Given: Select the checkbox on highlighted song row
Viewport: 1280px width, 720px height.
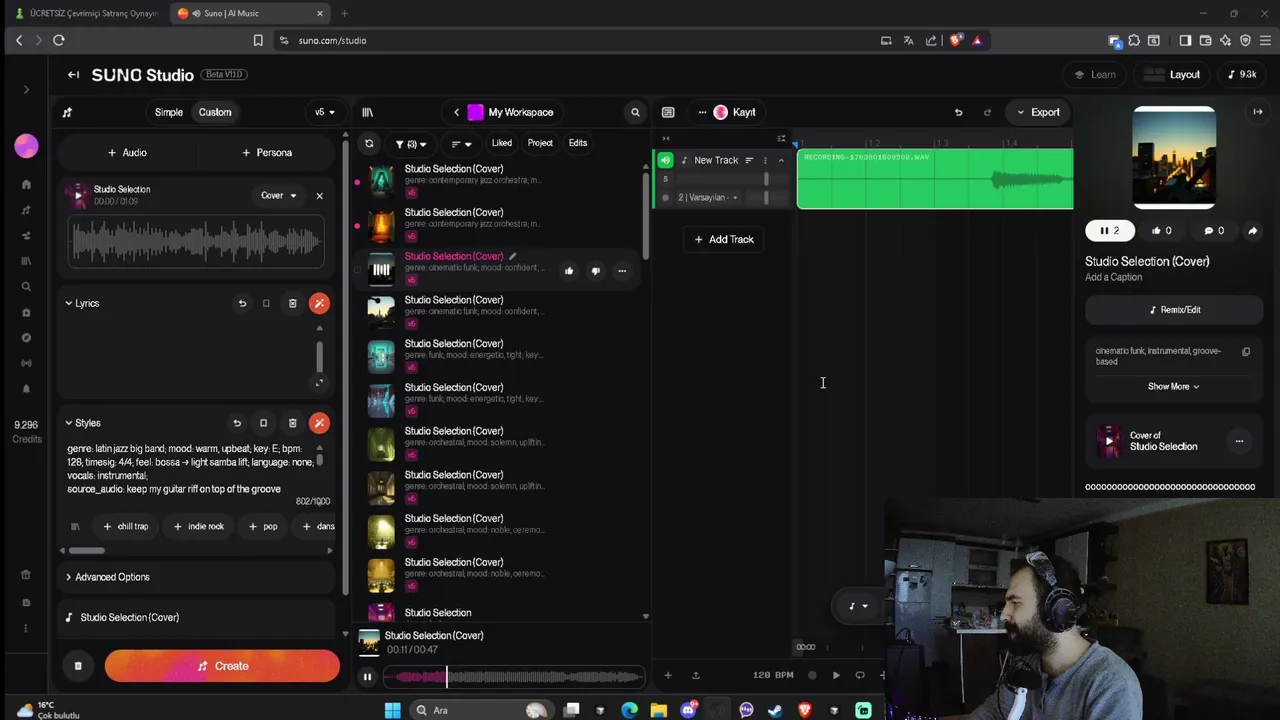Looking at the screenshot, I should (357, 270).
